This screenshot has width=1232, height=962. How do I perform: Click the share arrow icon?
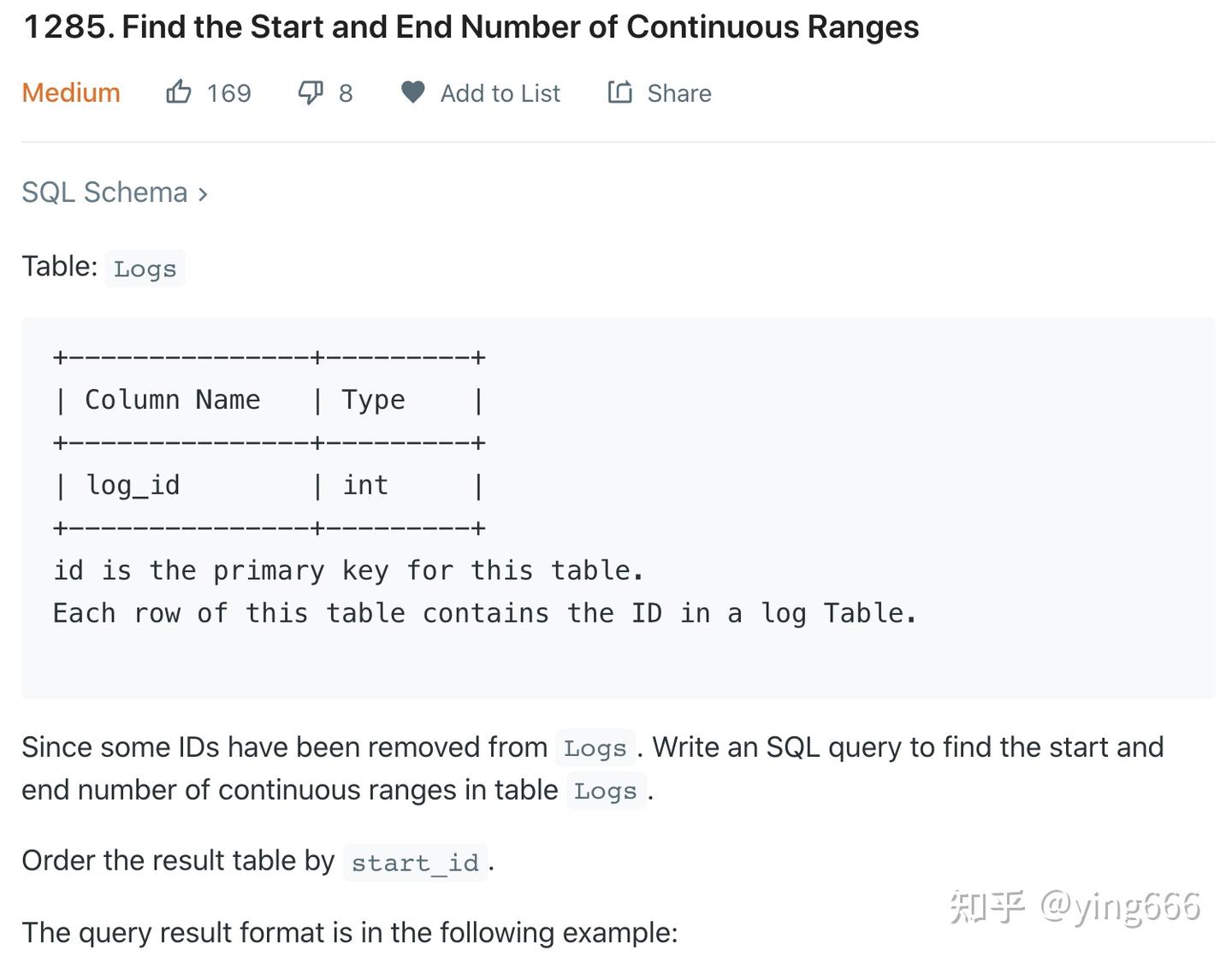(619, 91)
